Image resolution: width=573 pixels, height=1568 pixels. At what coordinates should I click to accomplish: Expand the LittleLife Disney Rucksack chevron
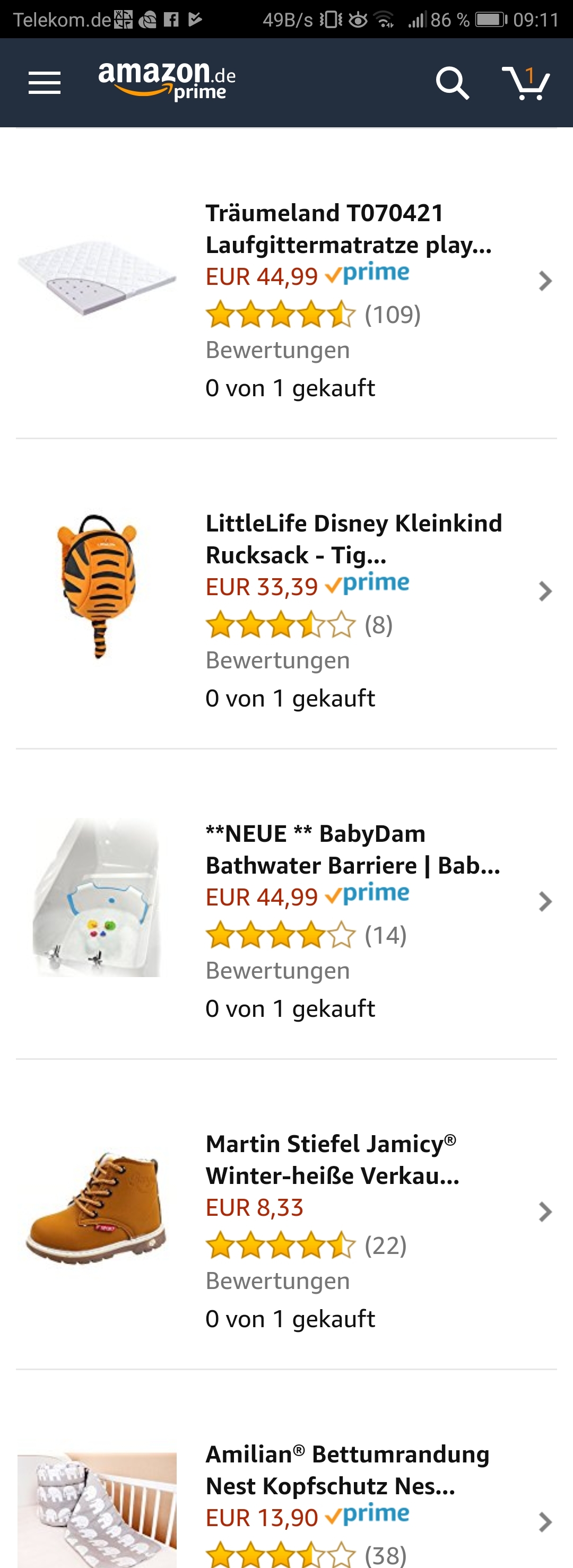(x=545, y=591)
